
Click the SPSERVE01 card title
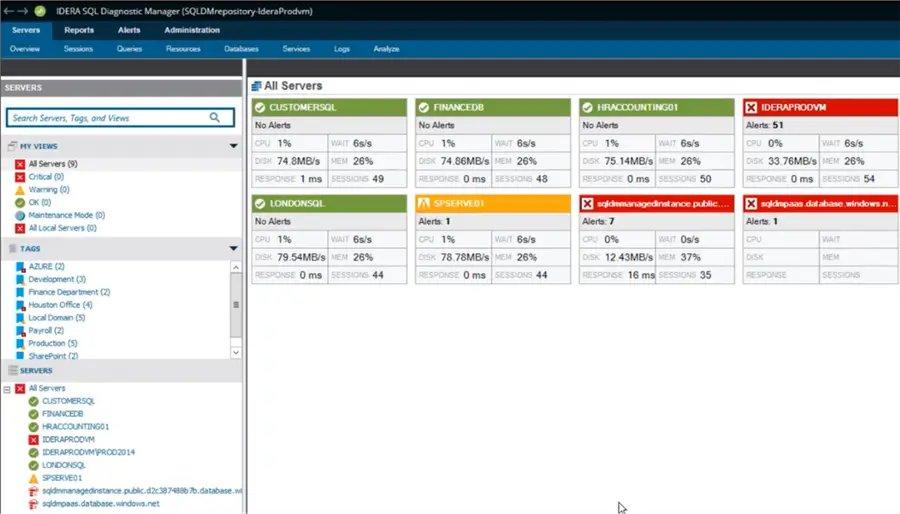click(459, 204)
